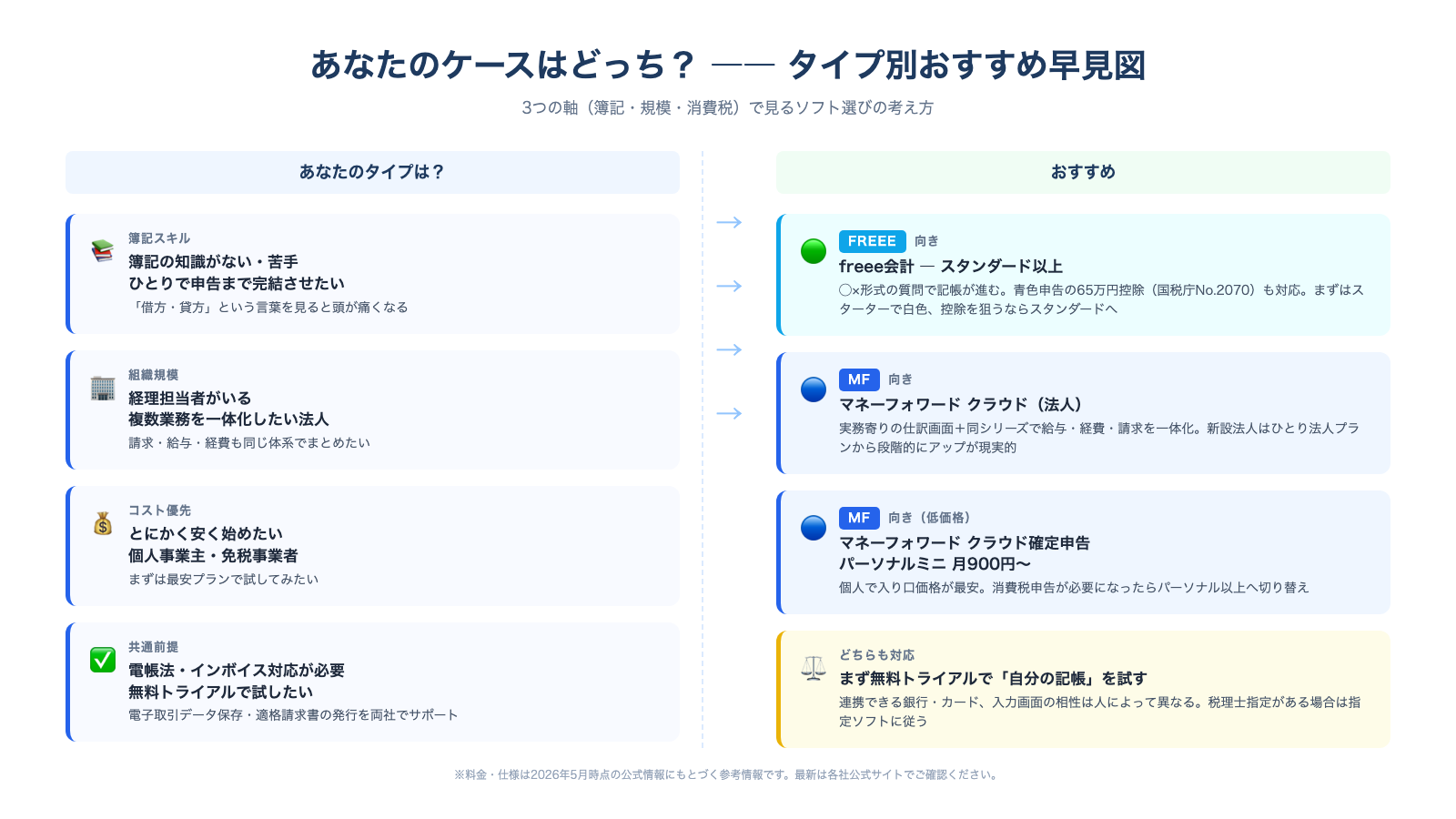The image size is (1456, 819).
Task: Click text 経理担当者がいる
Action: point(189,399)
